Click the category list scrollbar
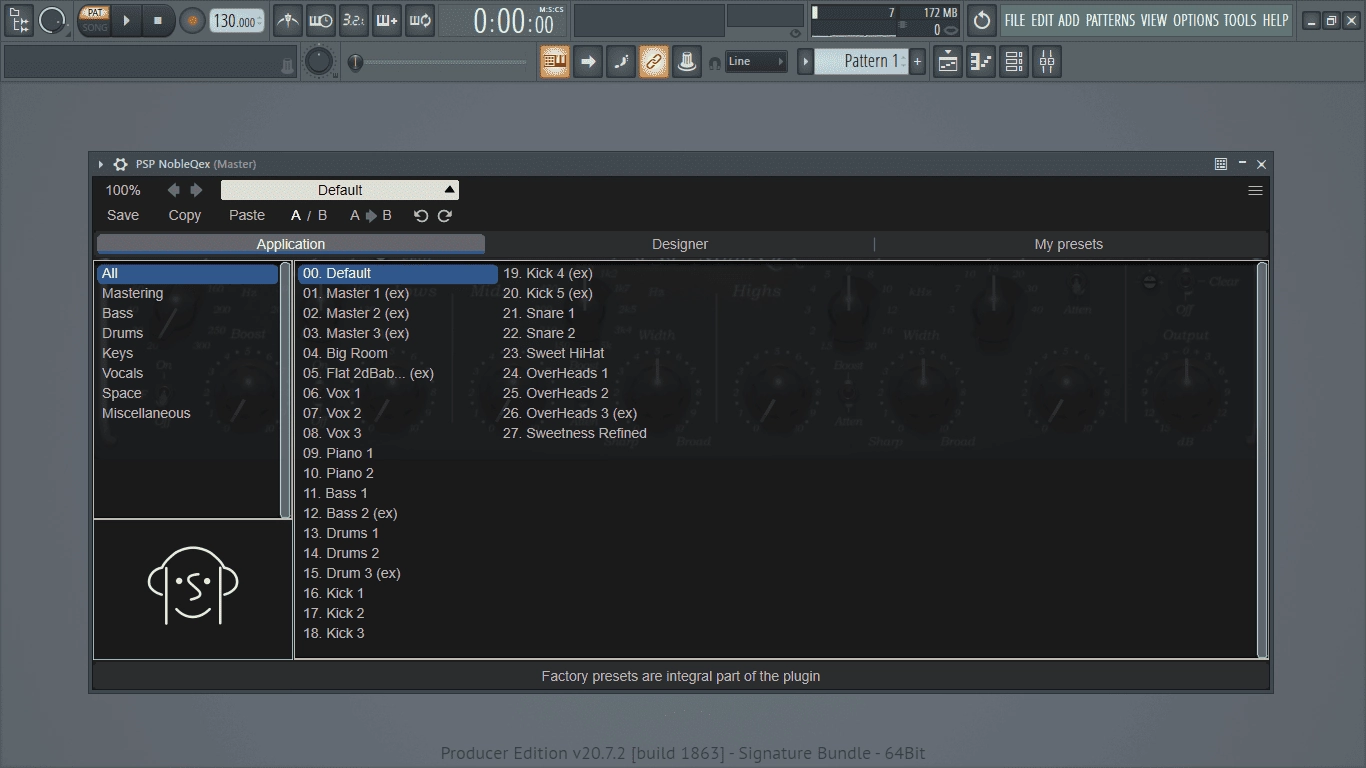 (x=285, y=390)
